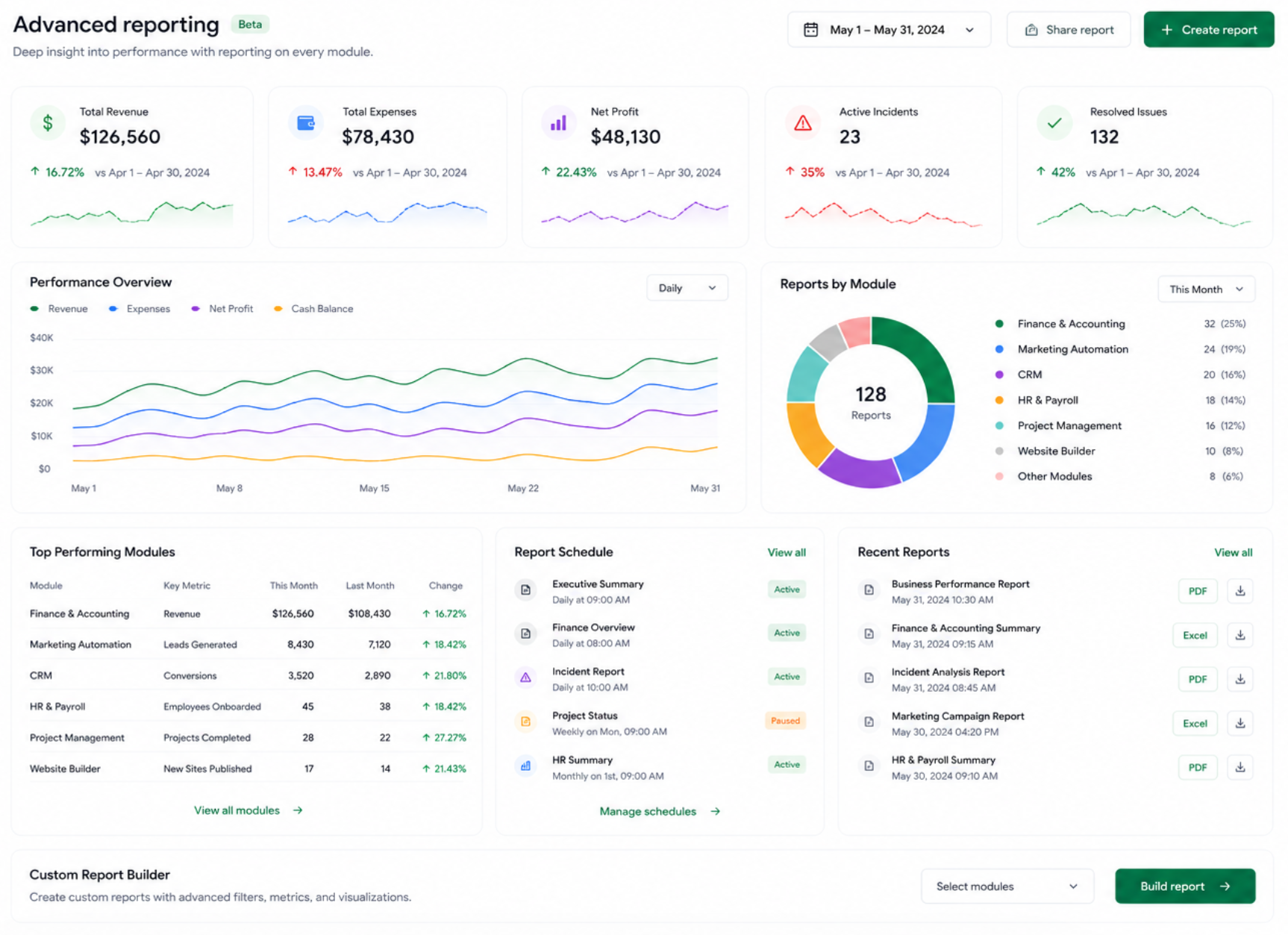The height and width of the screenshot is (935, 1288).
Task: Open the This Month filter dropdown
Action: click(1206, 290)
